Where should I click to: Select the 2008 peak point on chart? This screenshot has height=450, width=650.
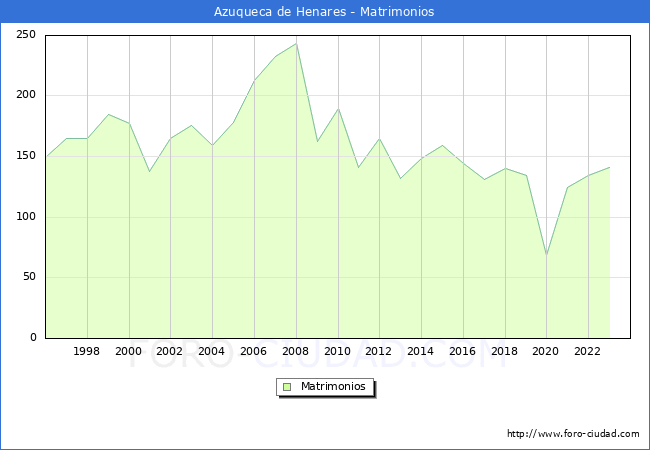pos(296,44)
